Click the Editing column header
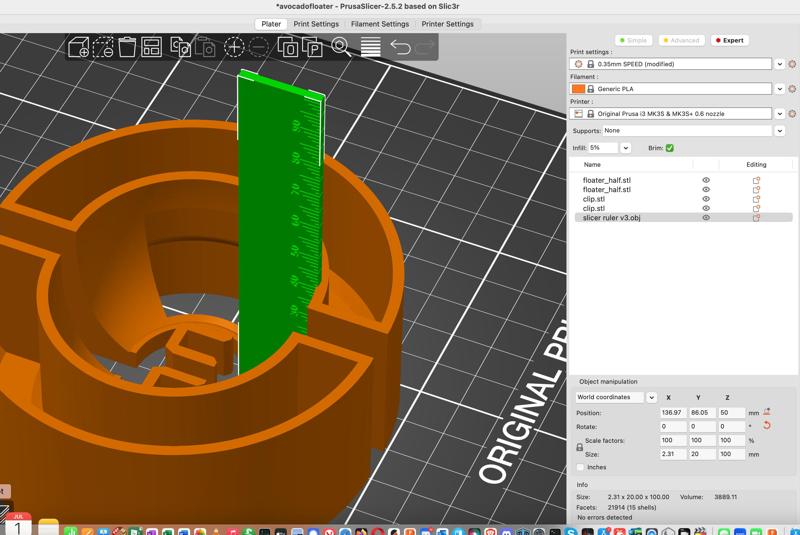 [756, 165]
